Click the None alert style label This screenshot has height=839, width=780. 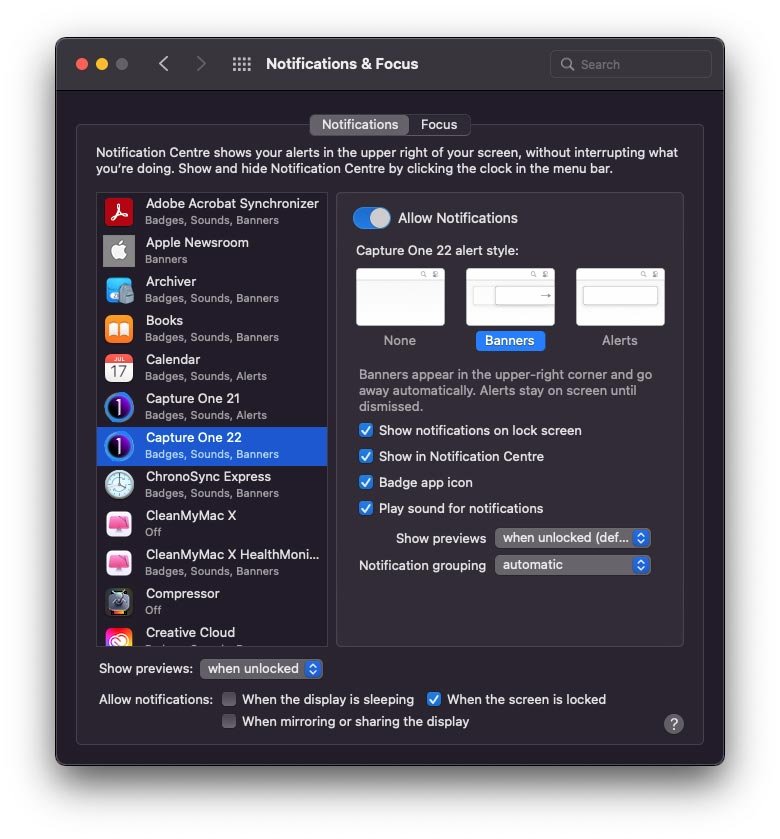pyautogui.click(x=400, y=341)
